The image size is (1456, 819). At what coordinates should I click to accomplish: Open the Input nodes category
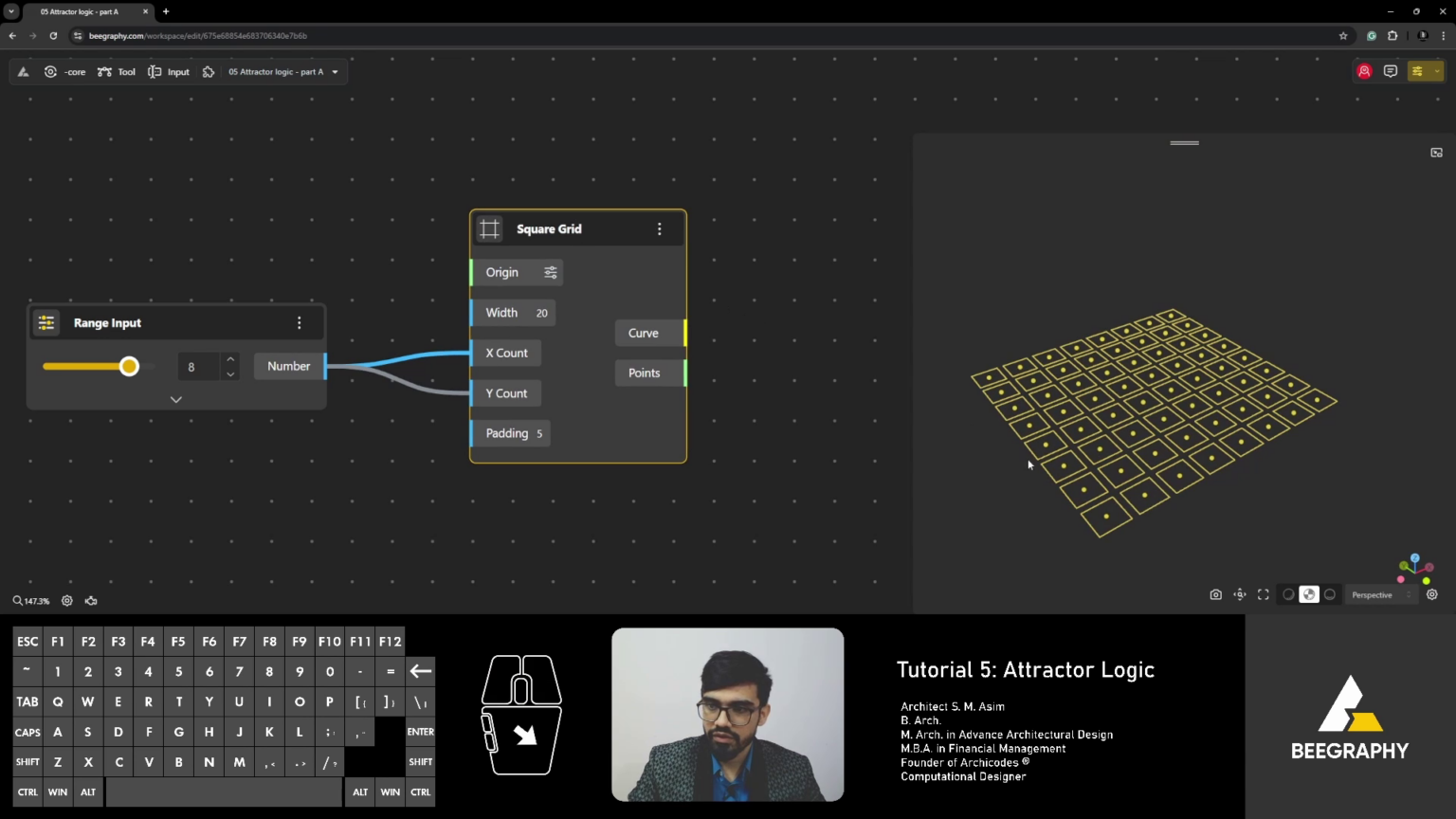(169, 71)
